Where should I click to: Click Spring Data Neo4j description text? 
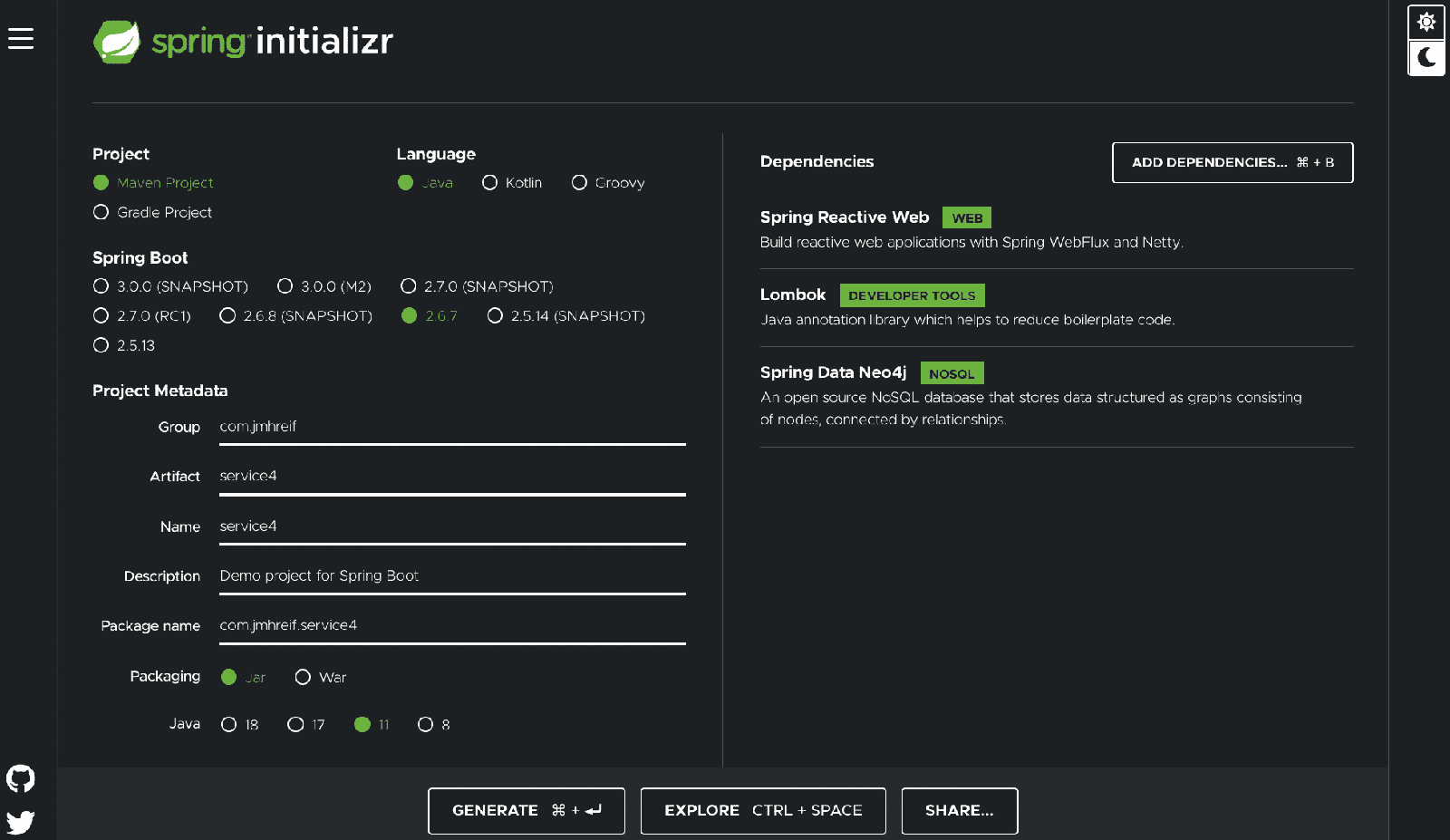(1031, 409)
